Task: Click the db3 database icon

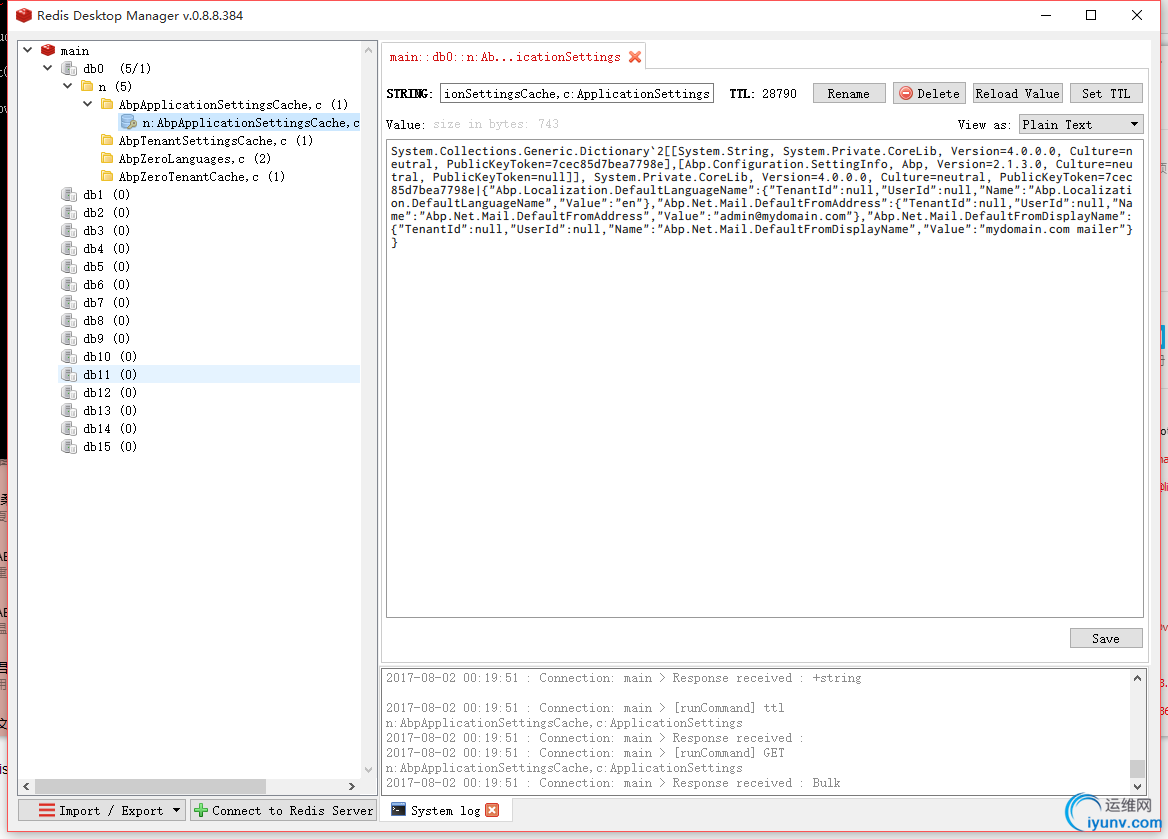Action: pyautogui.click(x=69, y=230)
